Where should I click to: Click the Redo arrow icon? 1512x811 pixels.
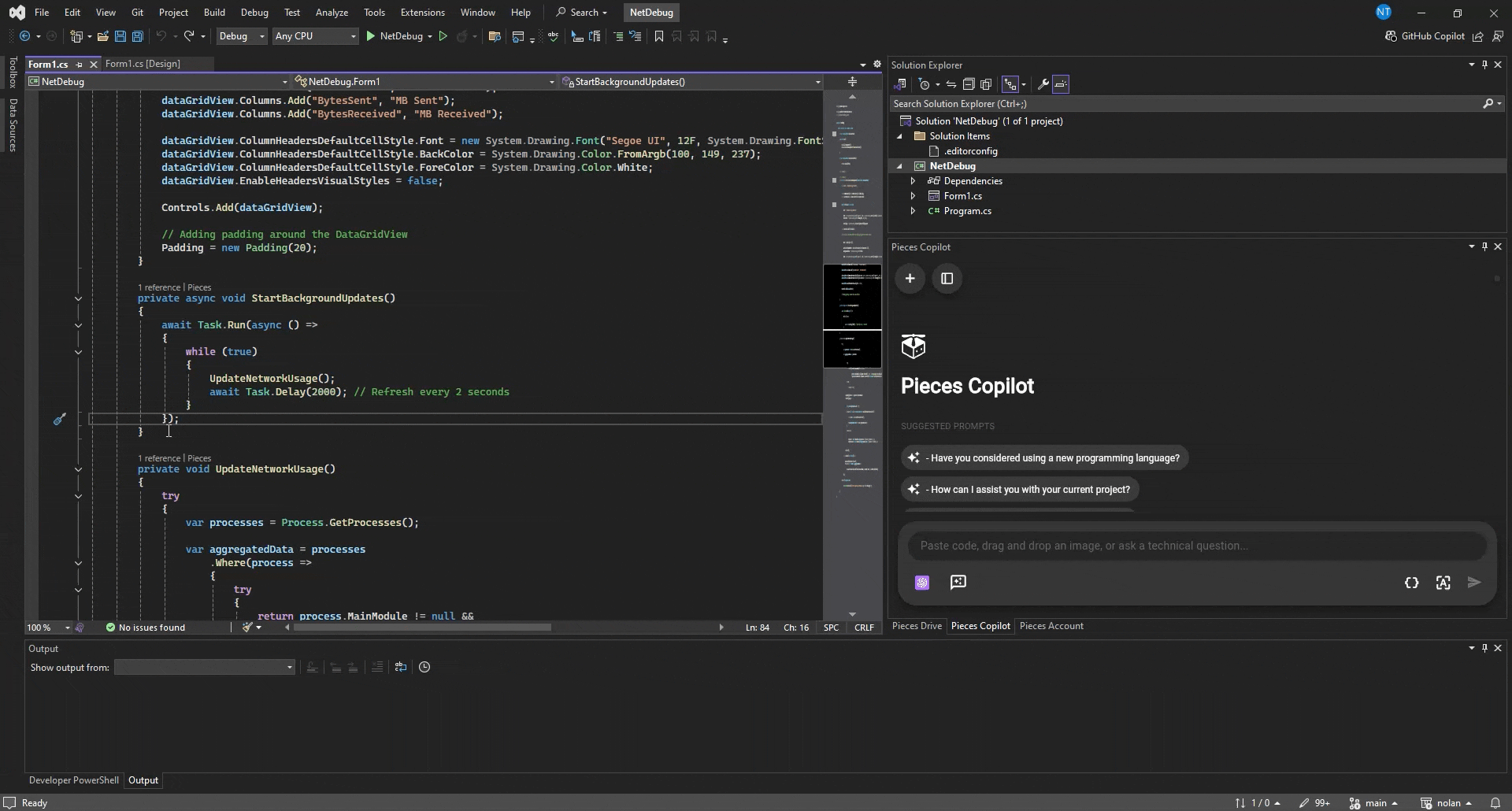coord(188,36)
